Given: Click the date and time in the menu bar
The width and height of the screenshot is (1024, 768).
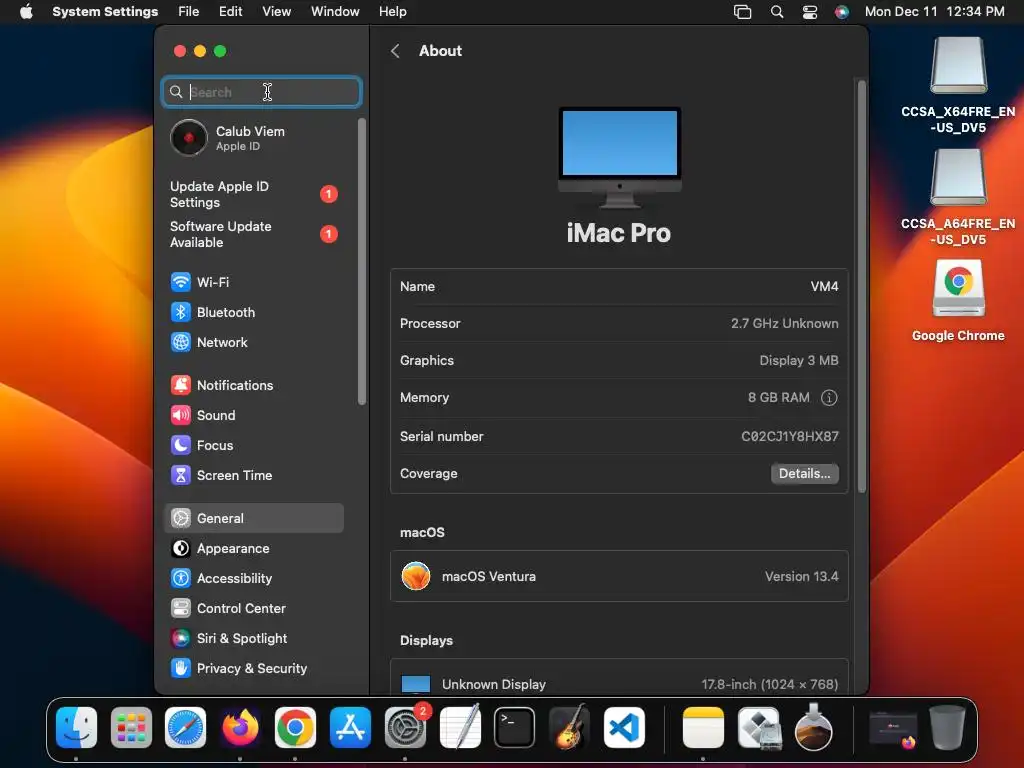Looking at the screenshot, I should (x=935, y=12).
